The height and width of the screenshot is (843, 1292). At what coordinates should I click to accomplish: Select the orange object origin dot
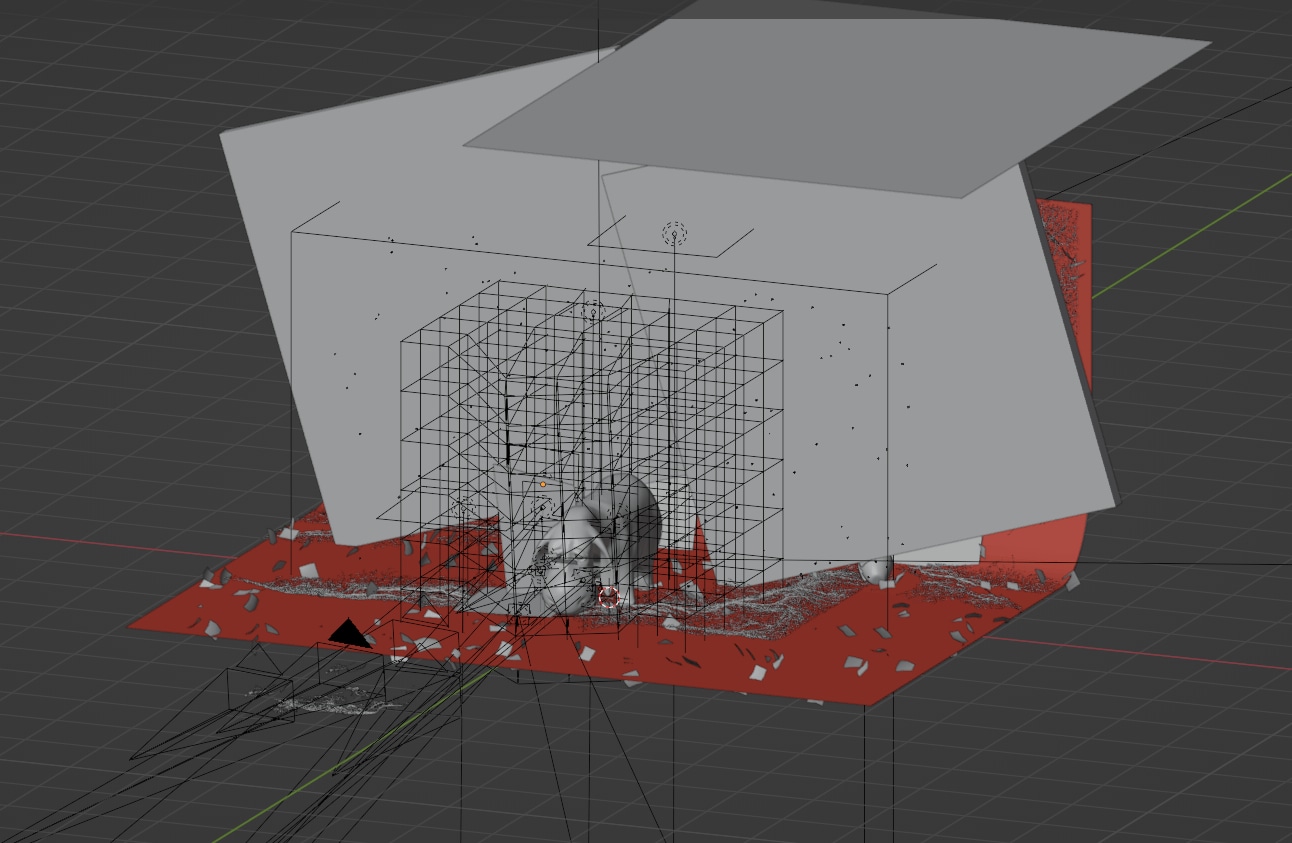[x=543, y=484]
